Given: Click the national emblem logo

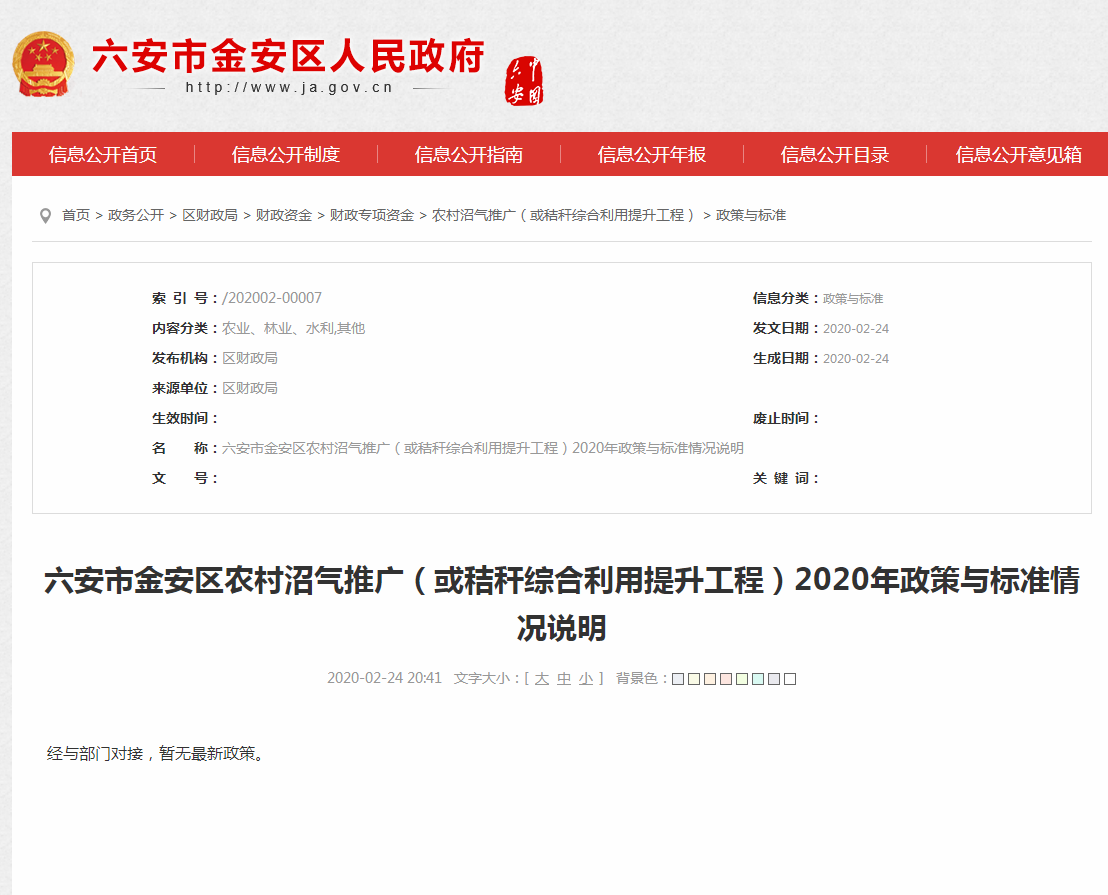Looking at the screenshot, I should (x=43, y=64).
